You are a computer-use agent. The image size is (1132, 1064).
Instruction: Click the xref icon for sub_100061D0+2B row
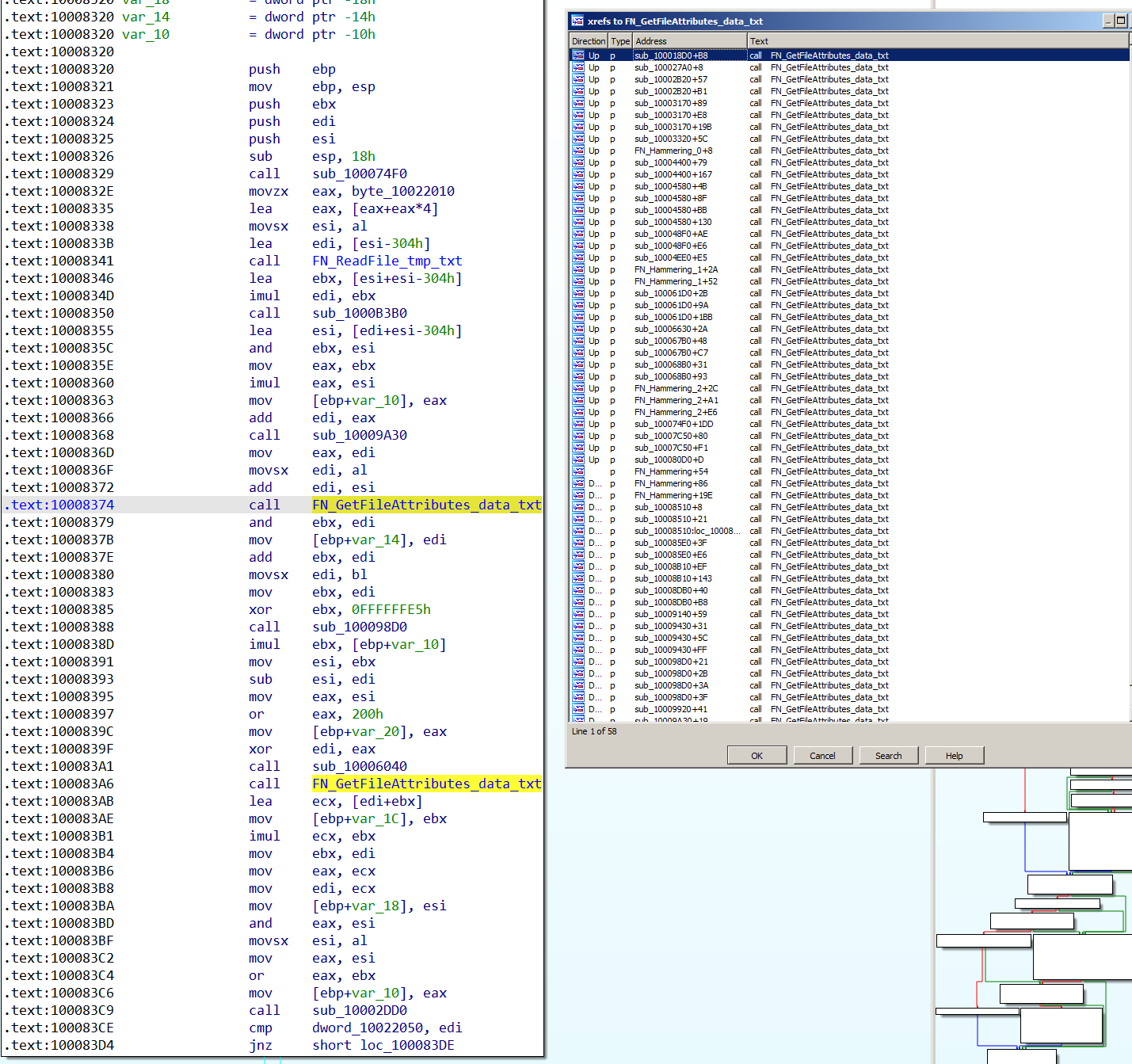tap(578, 293)
